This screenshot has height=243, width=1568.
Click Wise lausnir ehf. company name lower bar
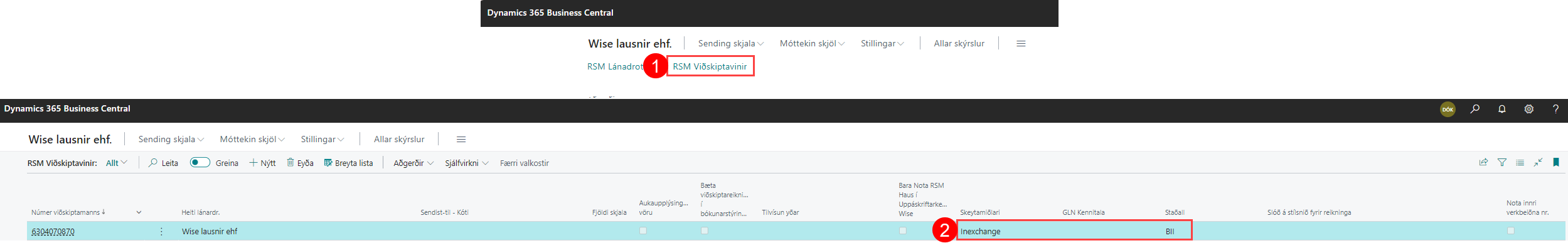pyautogui.click(x=70, y=139)
